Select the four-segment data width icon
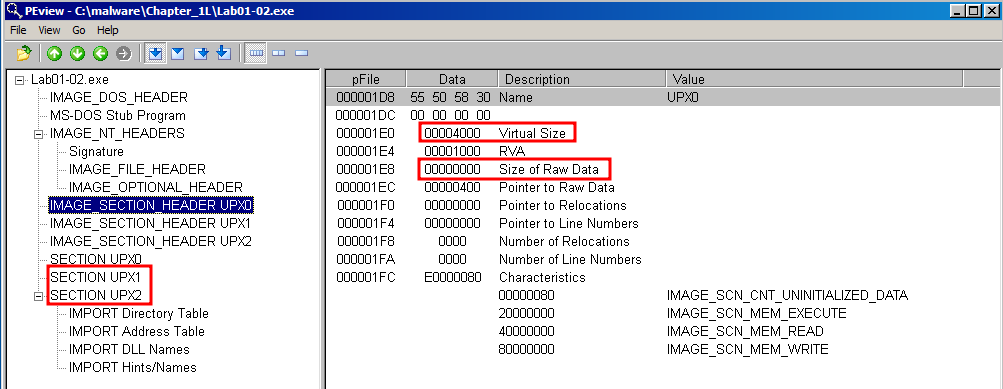 (x=256, y=54)
